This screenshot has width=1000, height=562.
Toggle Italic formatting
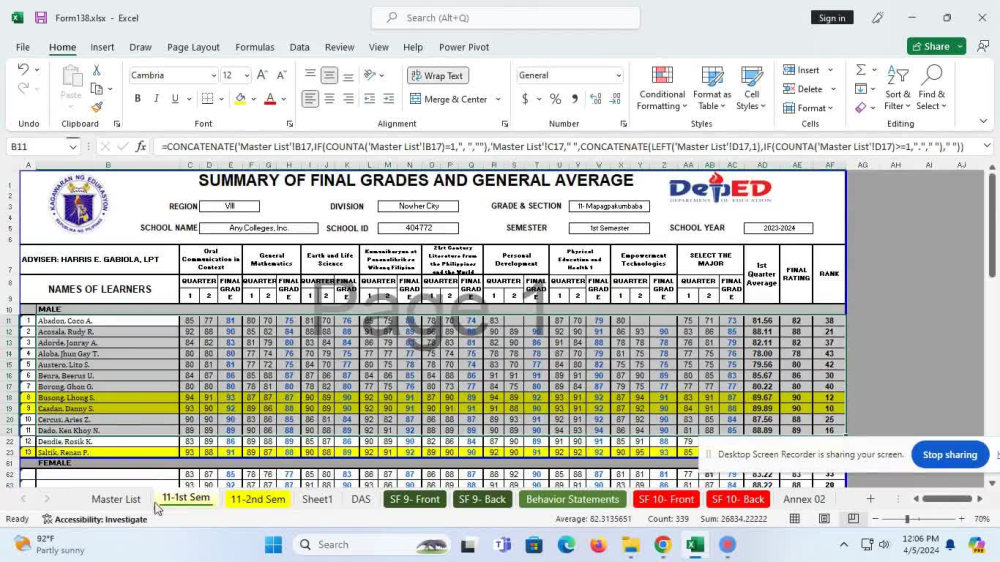click(x=156, y=99)
